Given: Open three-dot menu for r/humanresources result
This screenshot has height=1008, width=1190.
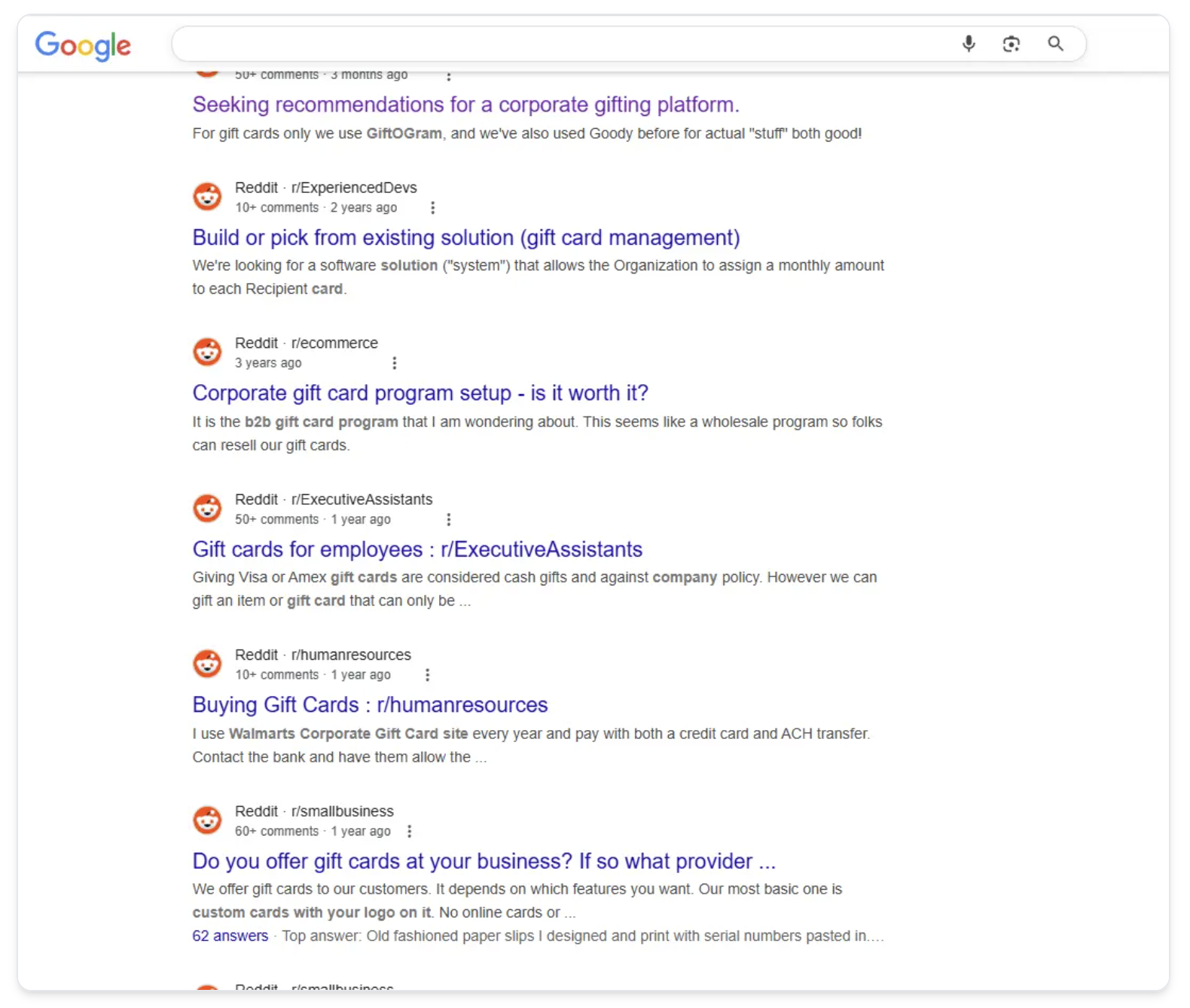Looking at the screenshot, I should (x=427, y=674).
